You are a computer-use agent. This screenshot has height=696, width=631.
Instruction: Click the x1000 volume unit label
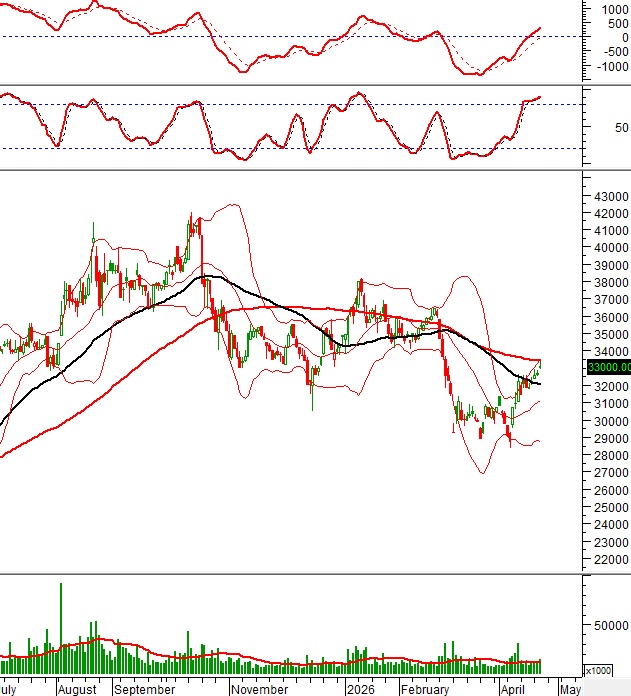pos(597,670)
